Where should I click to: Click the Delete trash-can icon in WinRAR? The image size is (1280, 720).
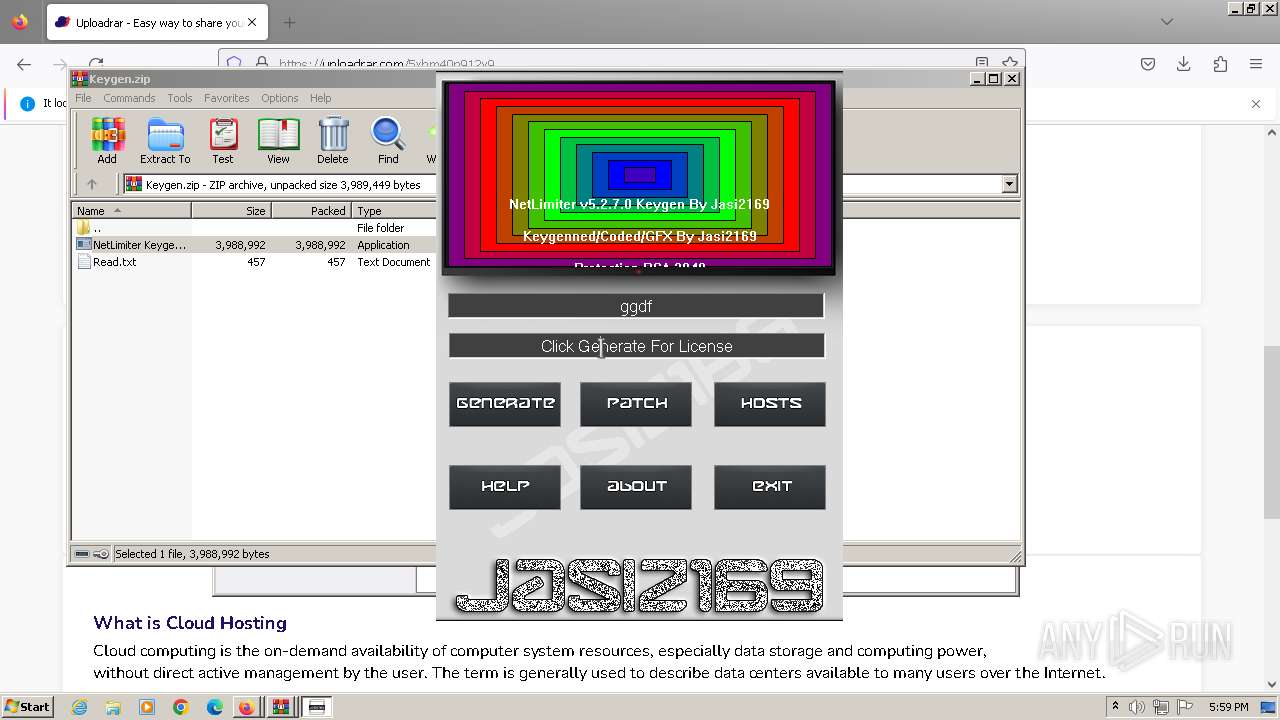(x=333, y=141)
